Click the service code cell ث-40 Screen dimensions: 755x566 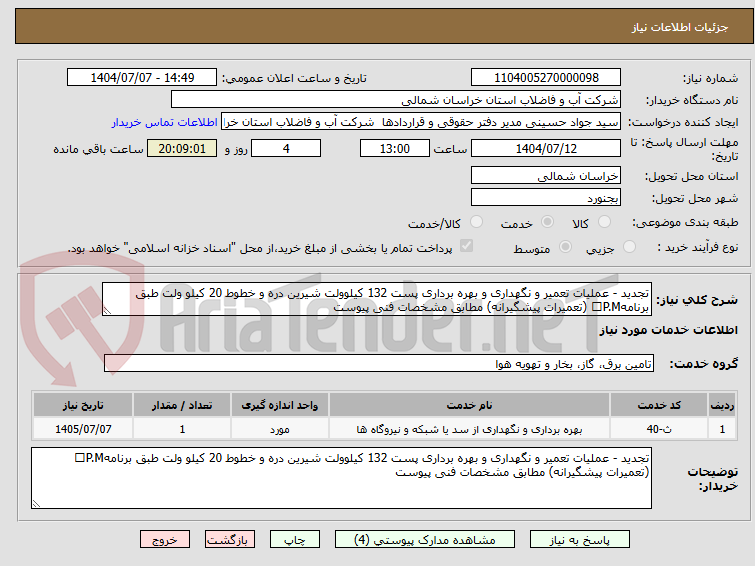659,429
